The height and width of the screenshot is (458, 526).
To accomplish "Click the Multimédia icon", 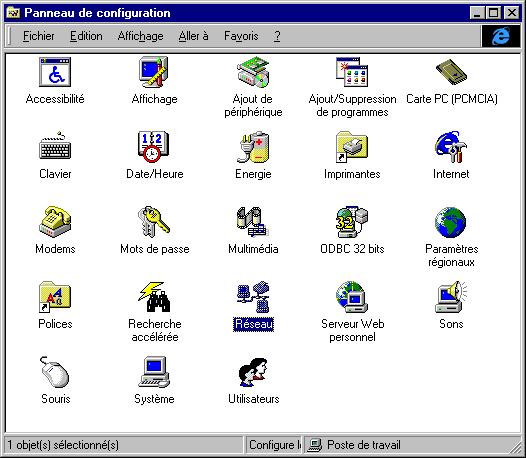I will [253, 221].
